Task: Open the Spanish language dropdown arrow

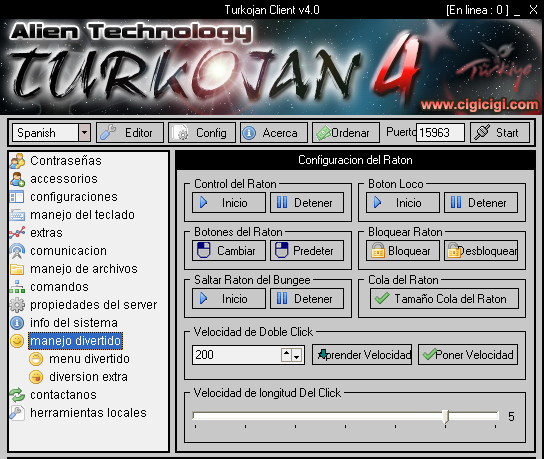Action: [x=84, y=133]
